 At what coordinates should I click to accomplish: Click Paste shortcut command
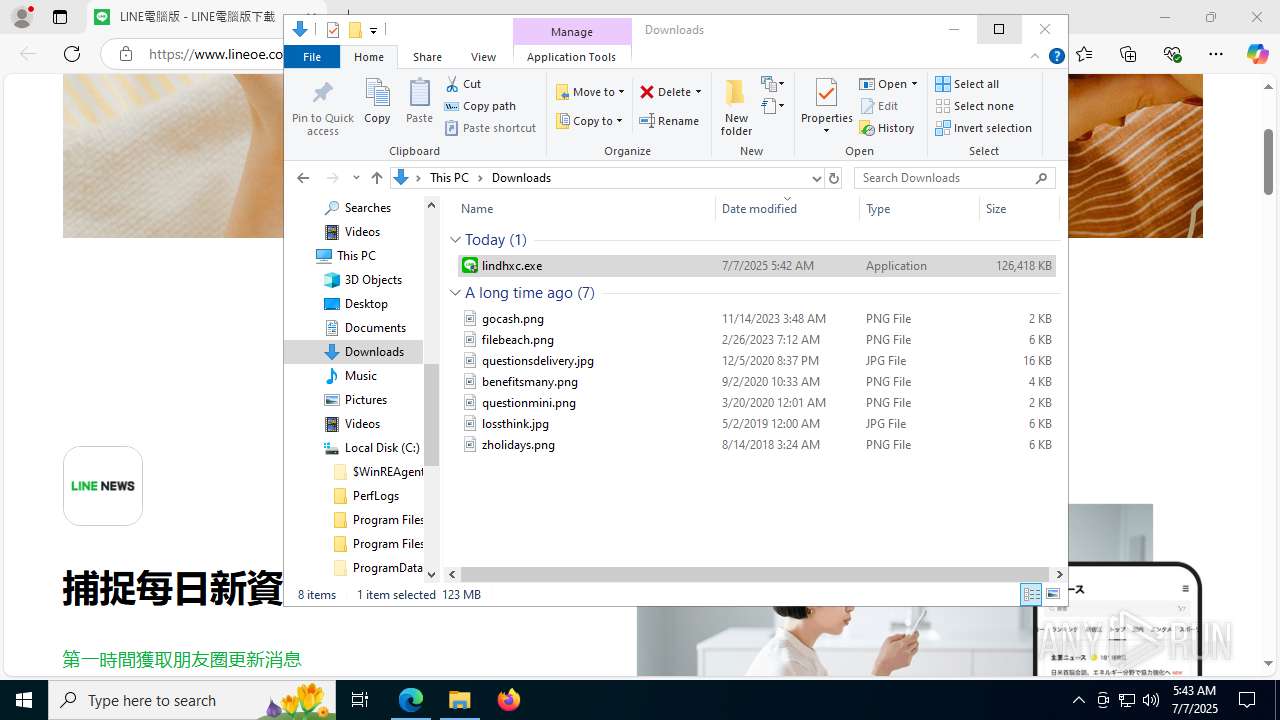pos(490,128)
